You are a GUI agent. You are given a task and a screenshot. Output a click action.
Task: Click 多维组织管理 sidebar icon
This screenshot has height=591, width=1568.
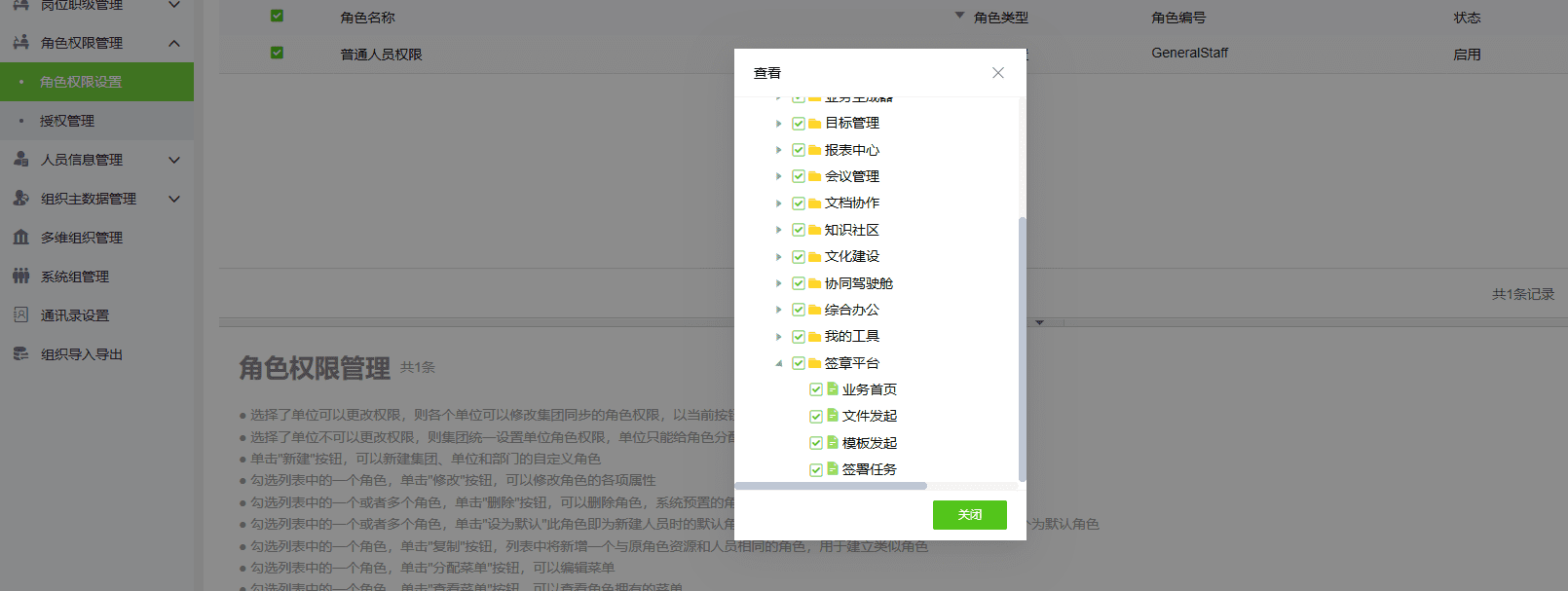click(20, 238)
